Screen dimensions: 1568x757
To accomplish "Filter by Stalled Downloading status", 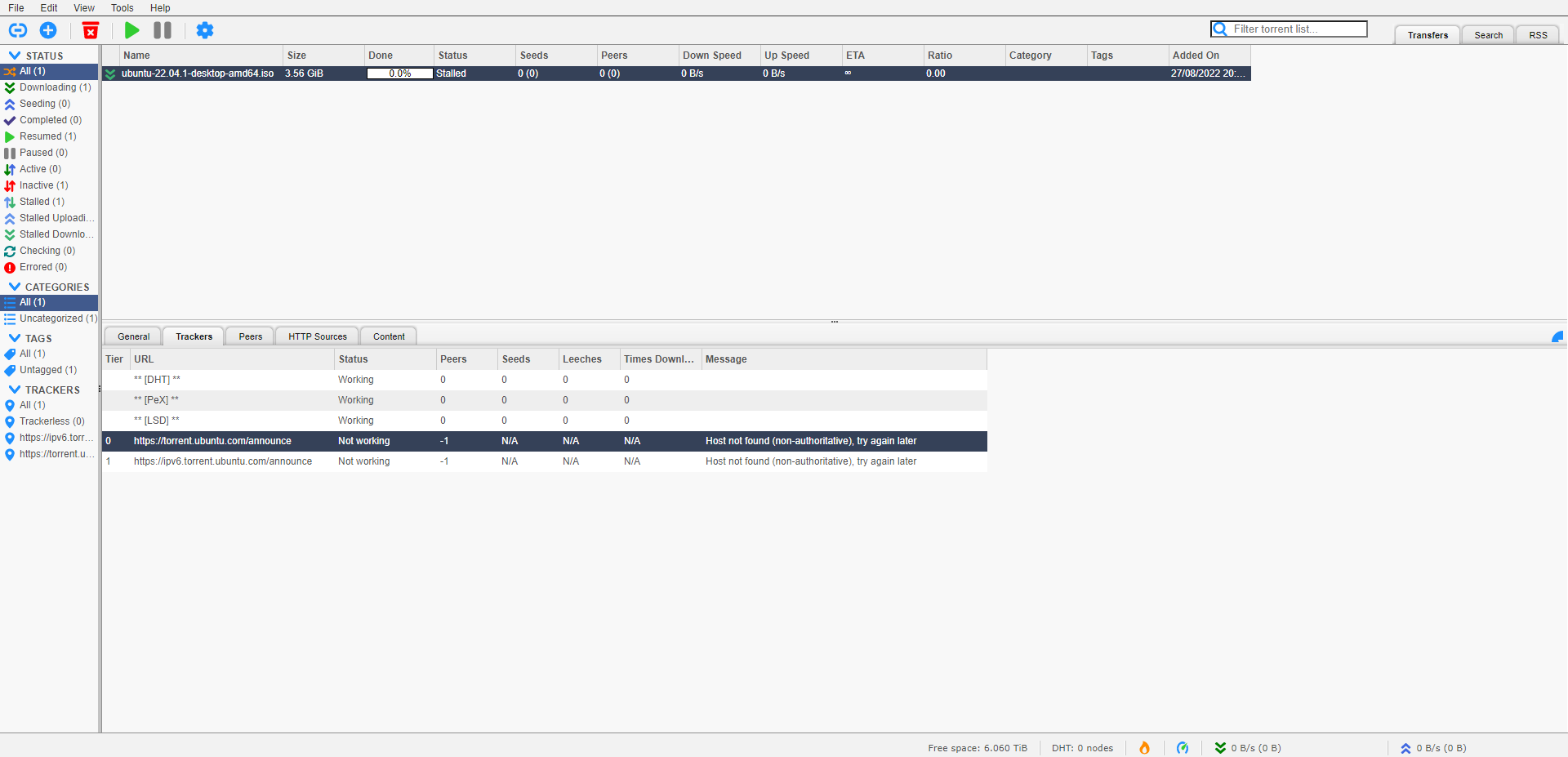I will (x=49, y=234).
